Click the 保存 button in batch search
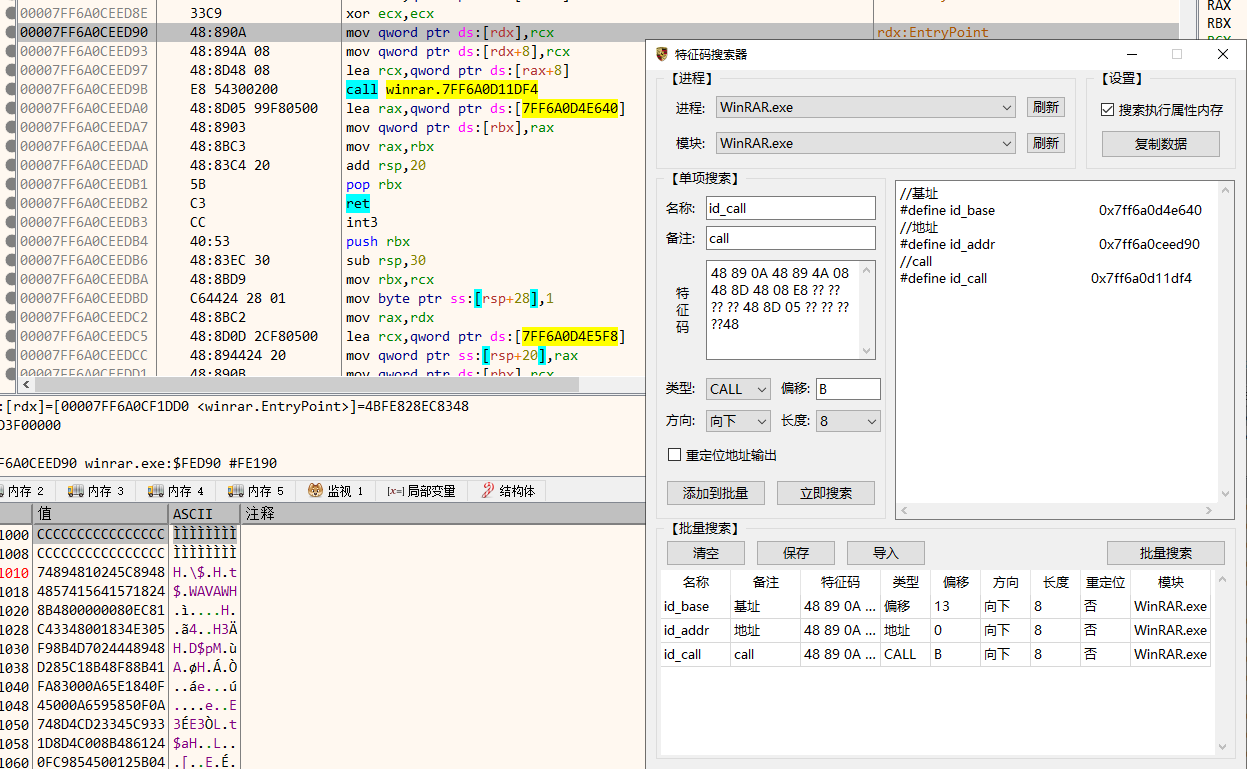Image resolution: width=1247 pixels, height=769 pixels. coord(796,553)
